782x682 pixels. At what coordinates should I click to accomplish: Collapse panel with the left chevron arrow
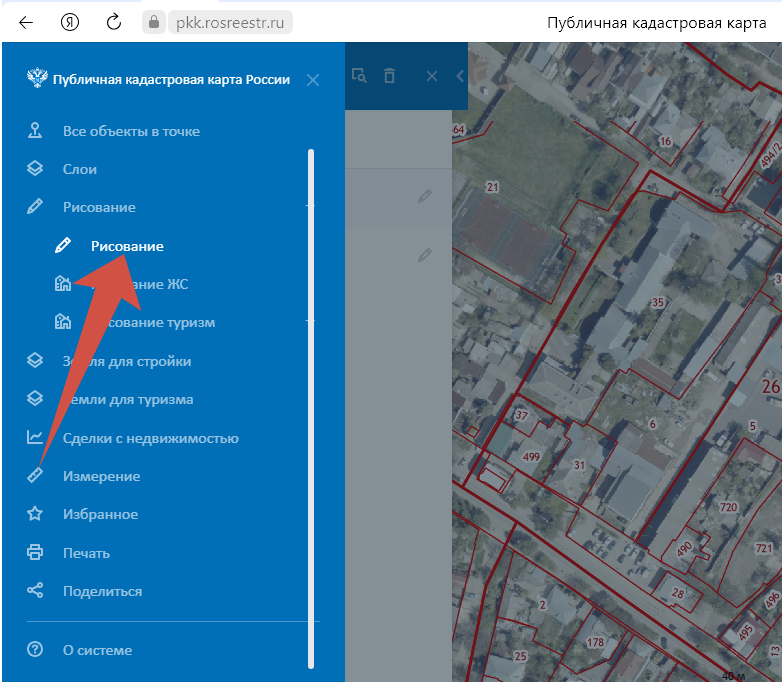(460, 76)
